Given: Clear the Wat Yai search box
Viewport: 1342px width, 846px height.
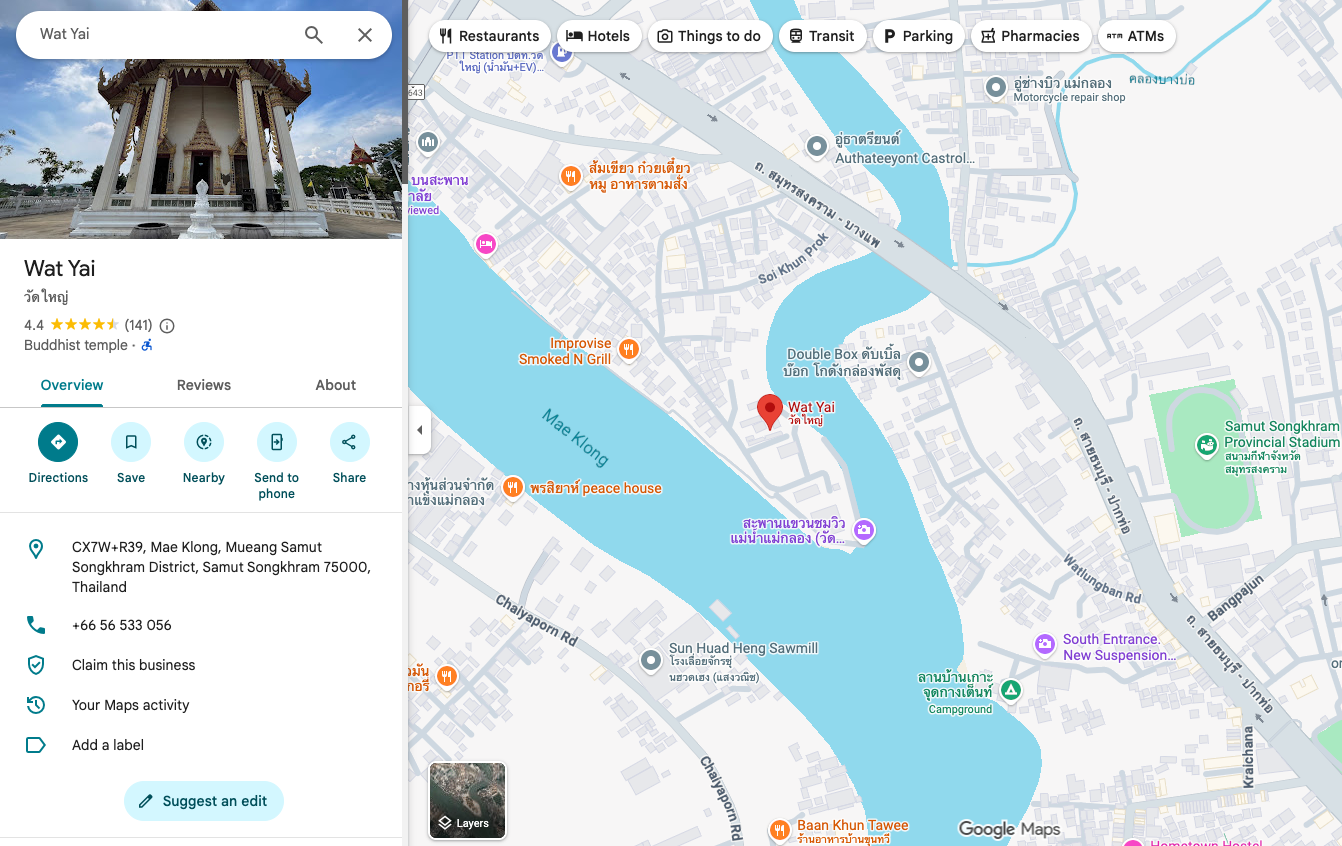Looking at the screenshot, I should (365, 35).
